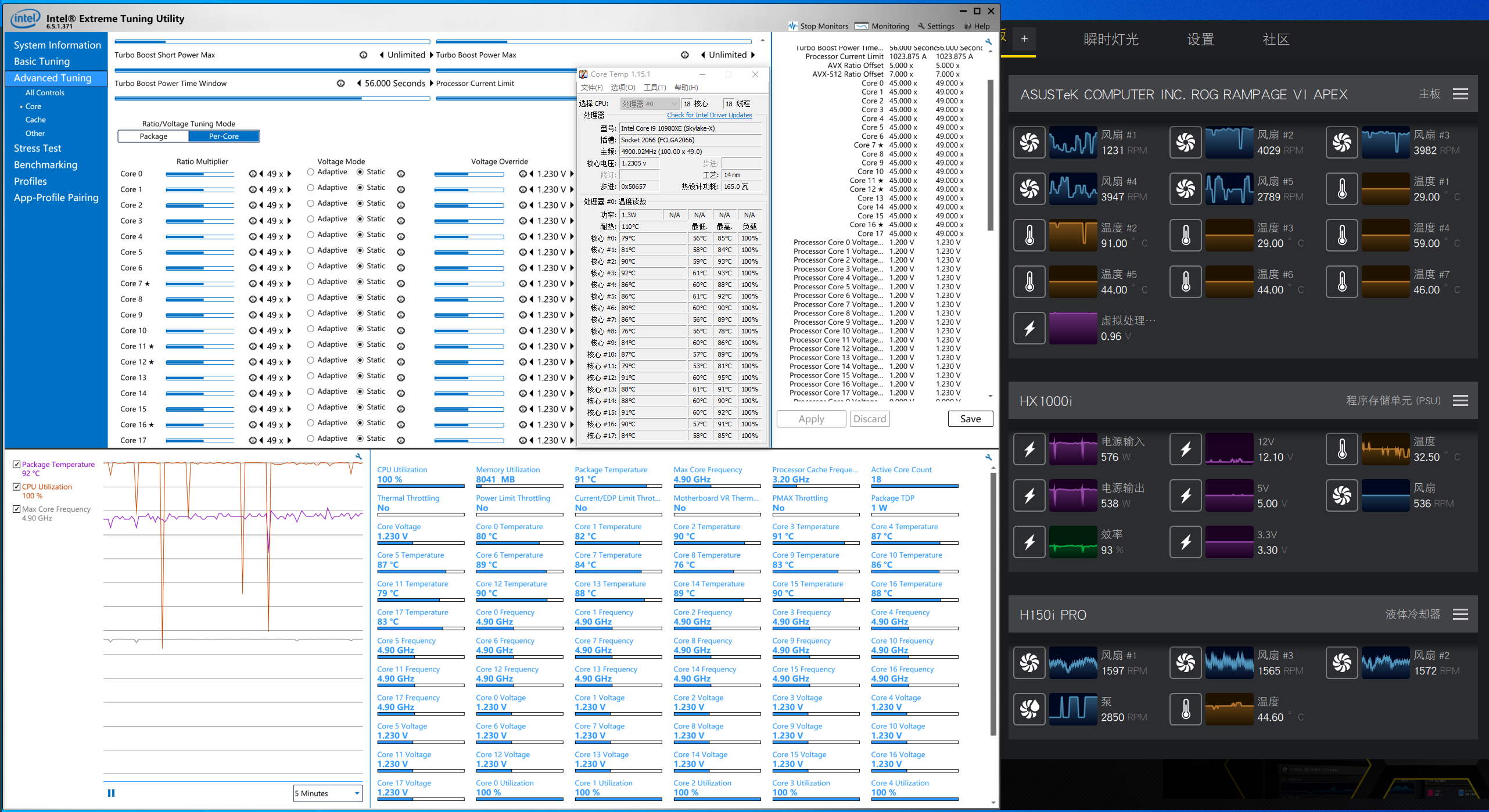The image size is (1489, 812).
Task: Click PSU power input lightning icon (576 W)
Action: [x=1029, y=449]
